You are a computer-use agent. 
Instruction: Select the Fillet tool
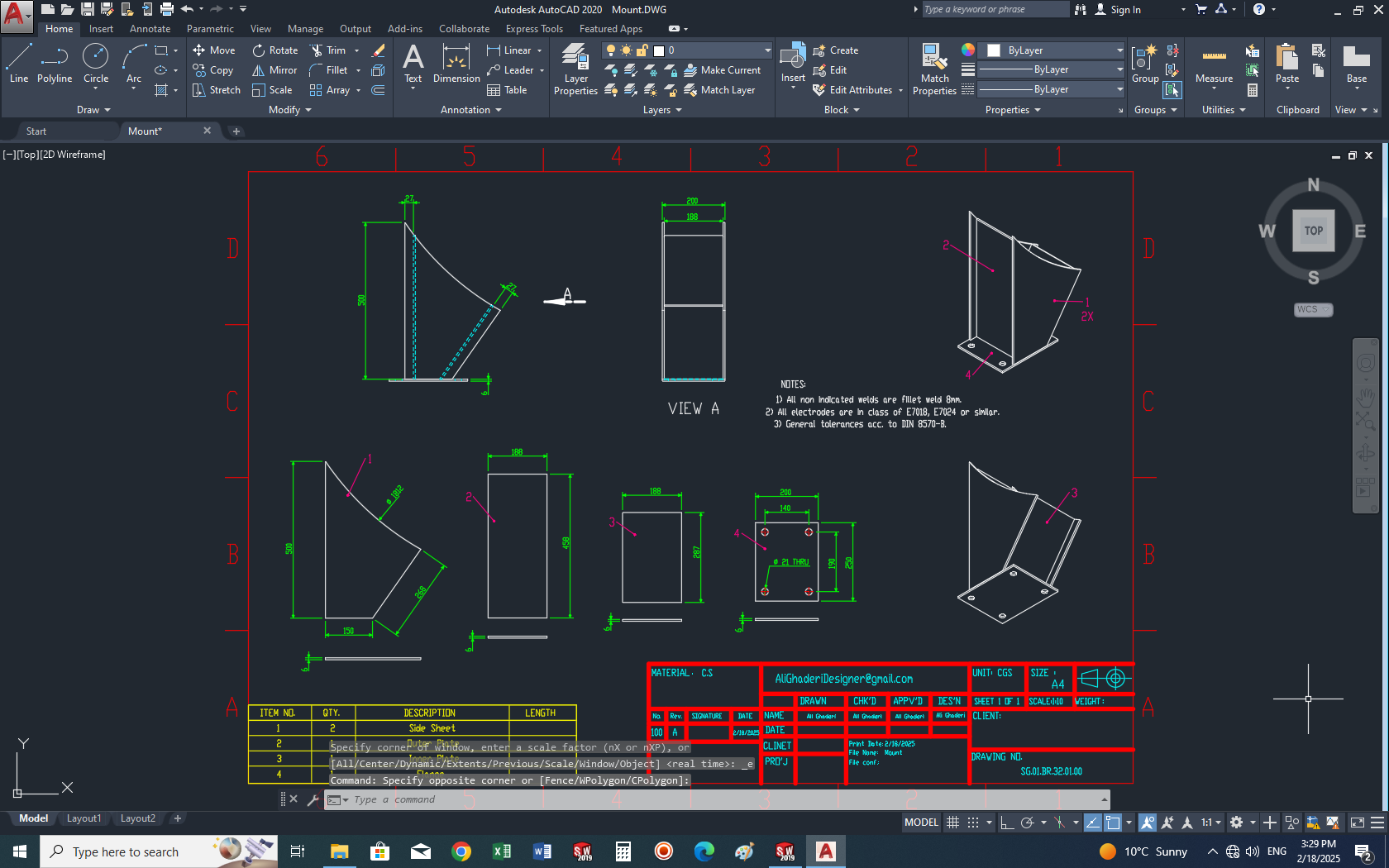(329, 70)
